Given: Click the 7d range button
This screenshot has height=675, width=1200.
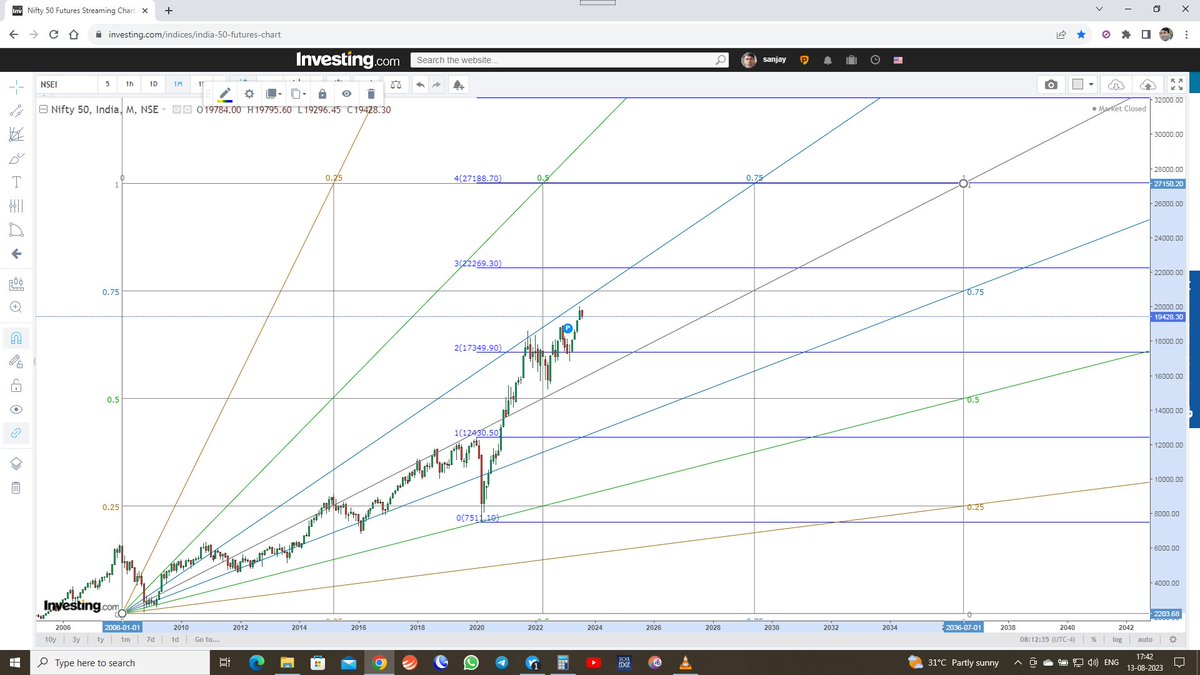Looking at the screenshot, I should coord(150,638).
